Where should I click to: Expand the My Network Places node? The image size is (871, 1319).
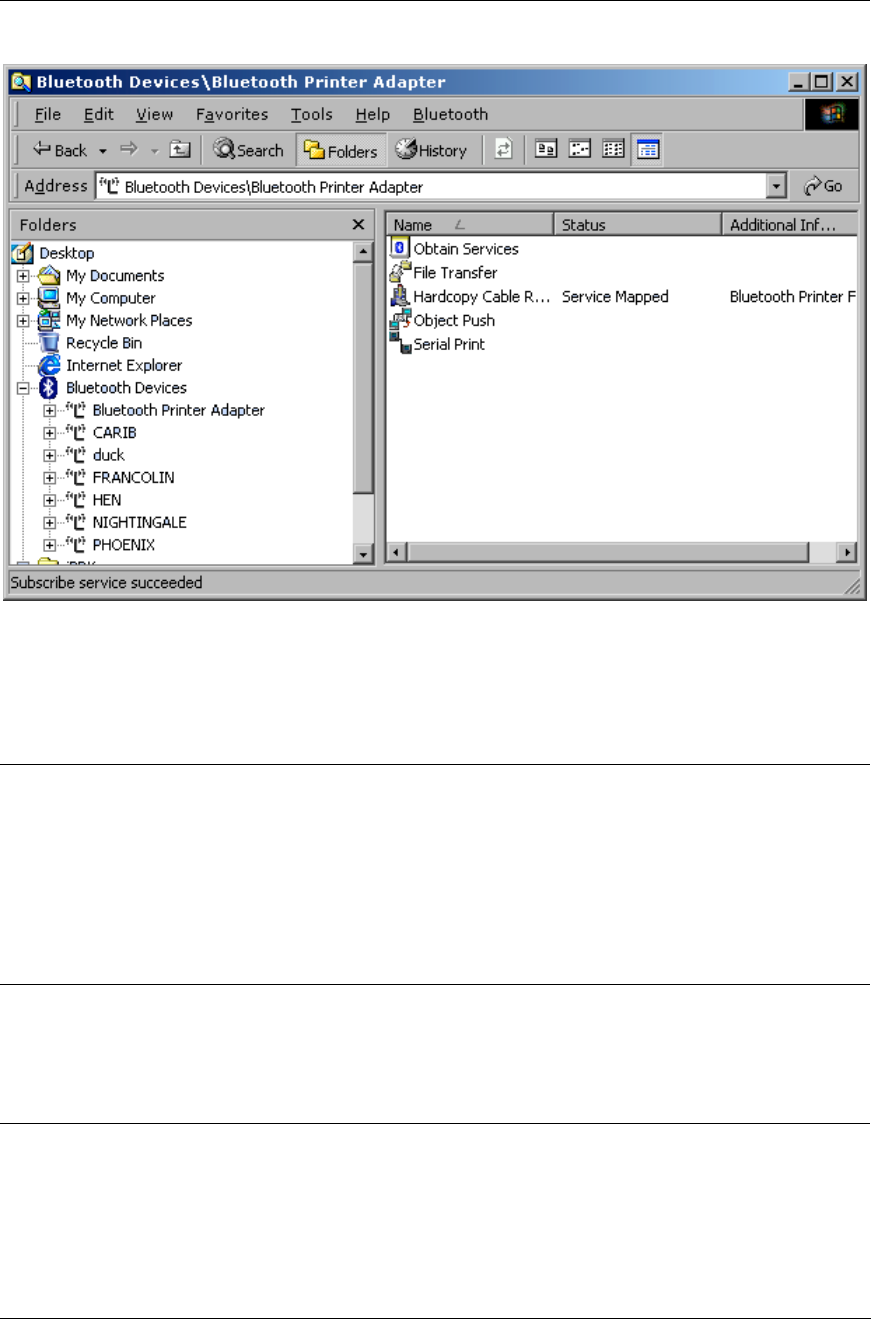pos(23,321)
